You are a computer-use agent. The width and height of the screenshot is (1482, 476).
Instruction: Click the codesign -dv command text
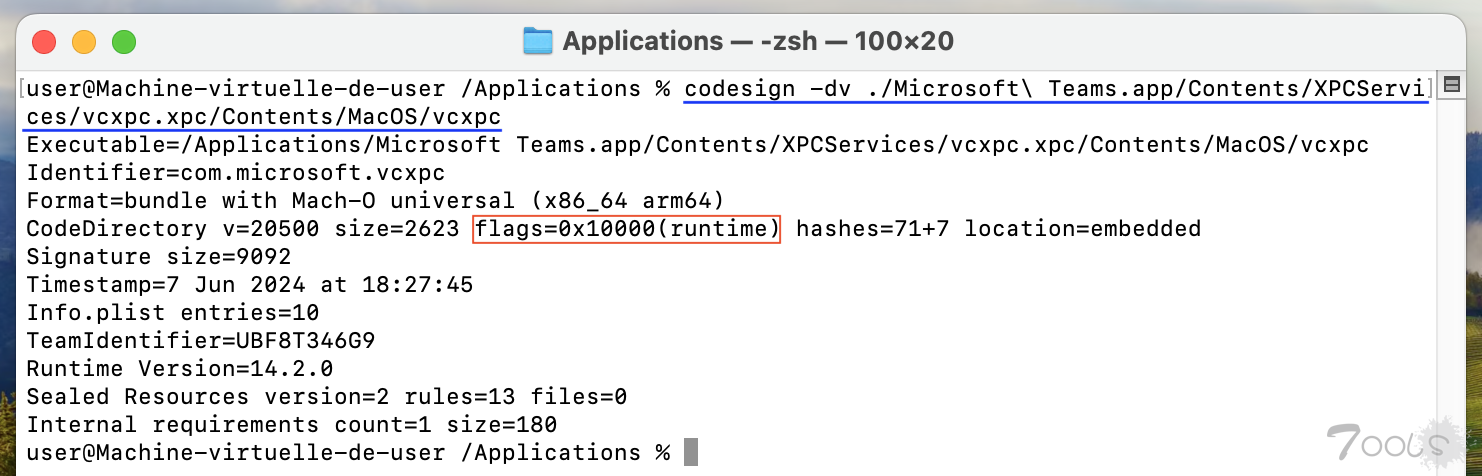[1058, 89]
